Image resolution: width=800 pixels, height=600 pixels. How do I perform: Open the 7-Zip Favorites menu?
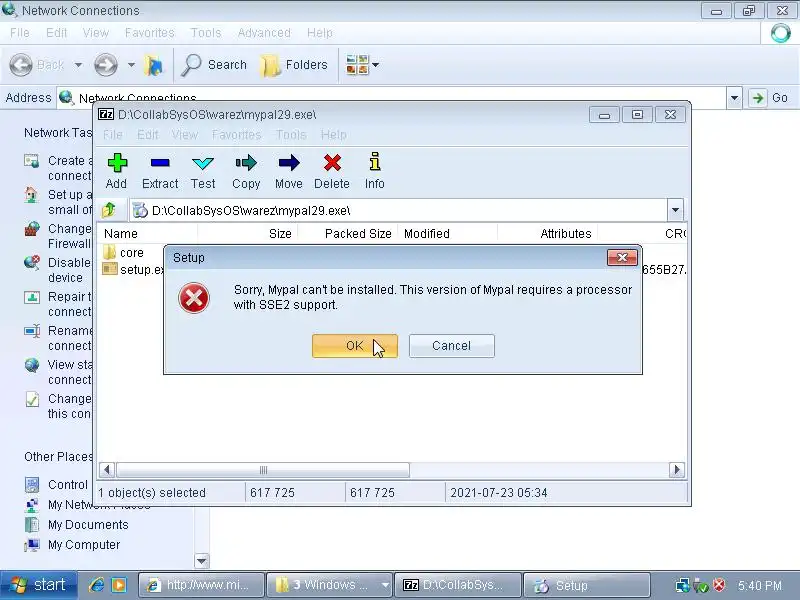[236, 135]
